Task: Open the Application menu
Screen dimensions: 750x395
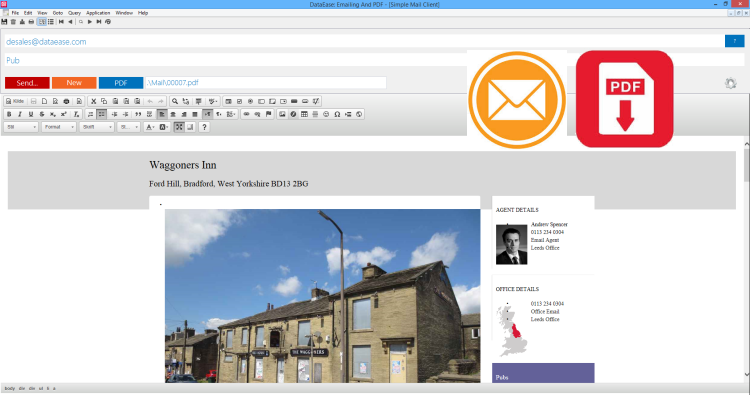Action: 98,13
